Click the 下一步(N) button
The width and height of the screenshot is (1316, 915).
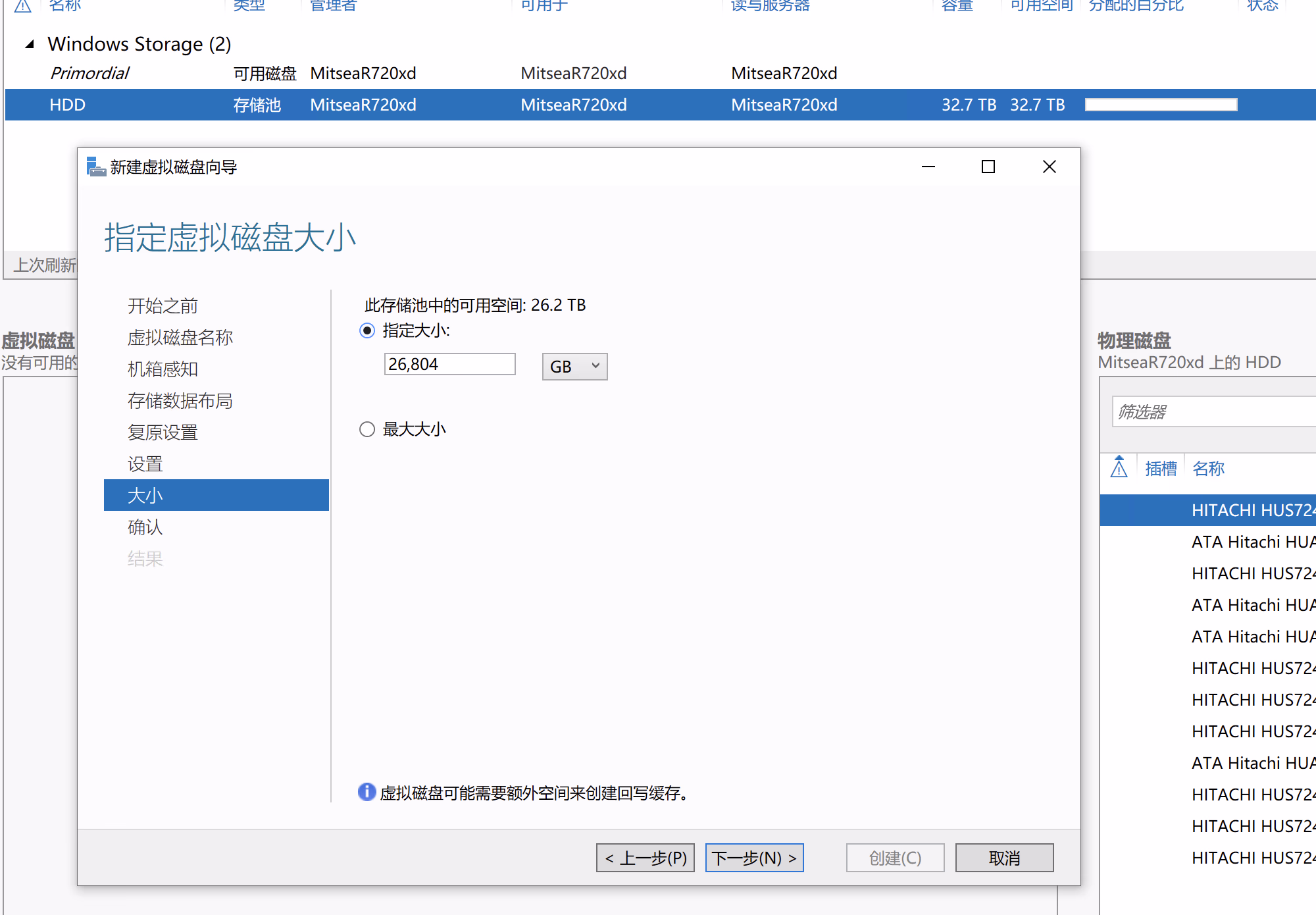754,858
